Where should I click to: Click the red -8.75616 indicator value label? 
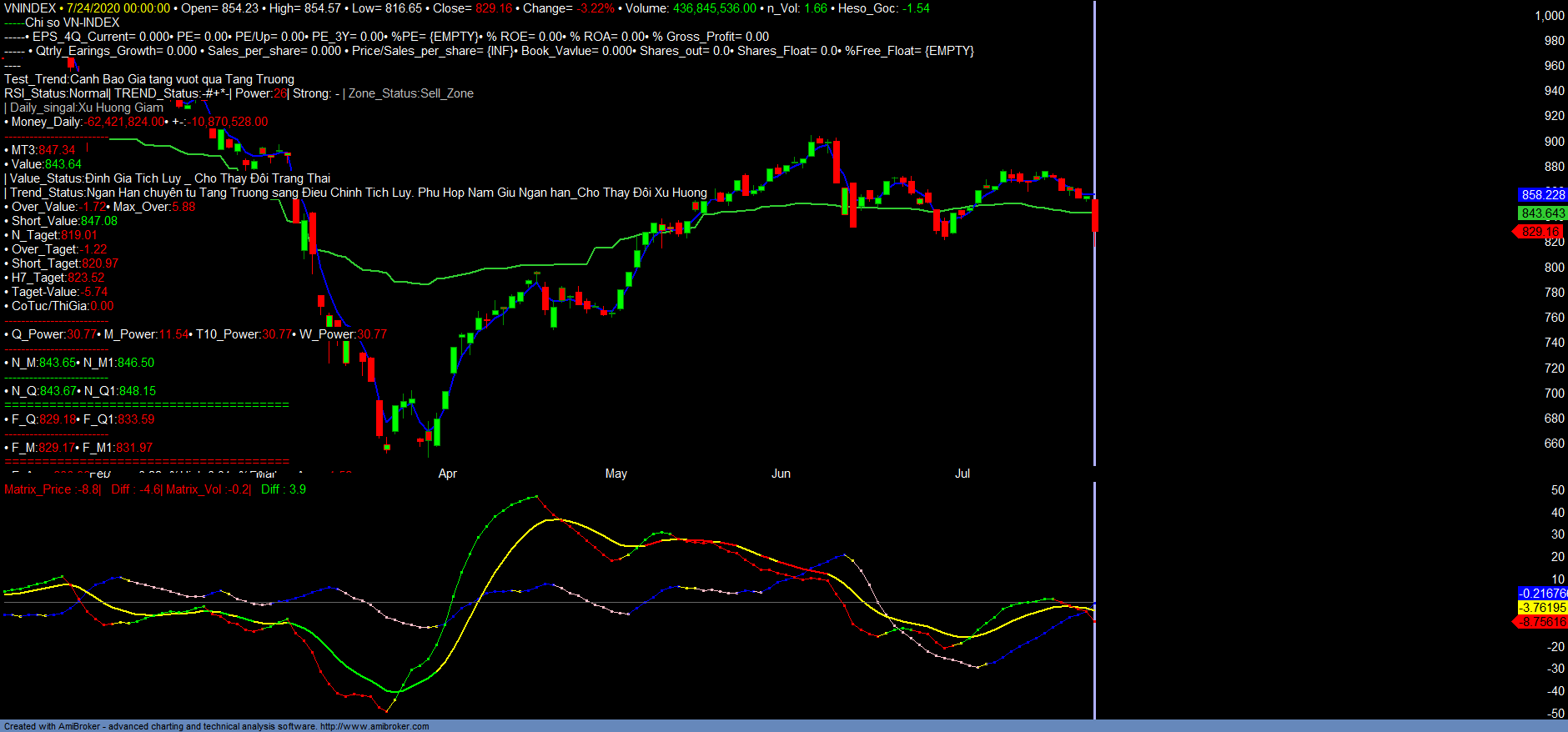pos(1542,622)
